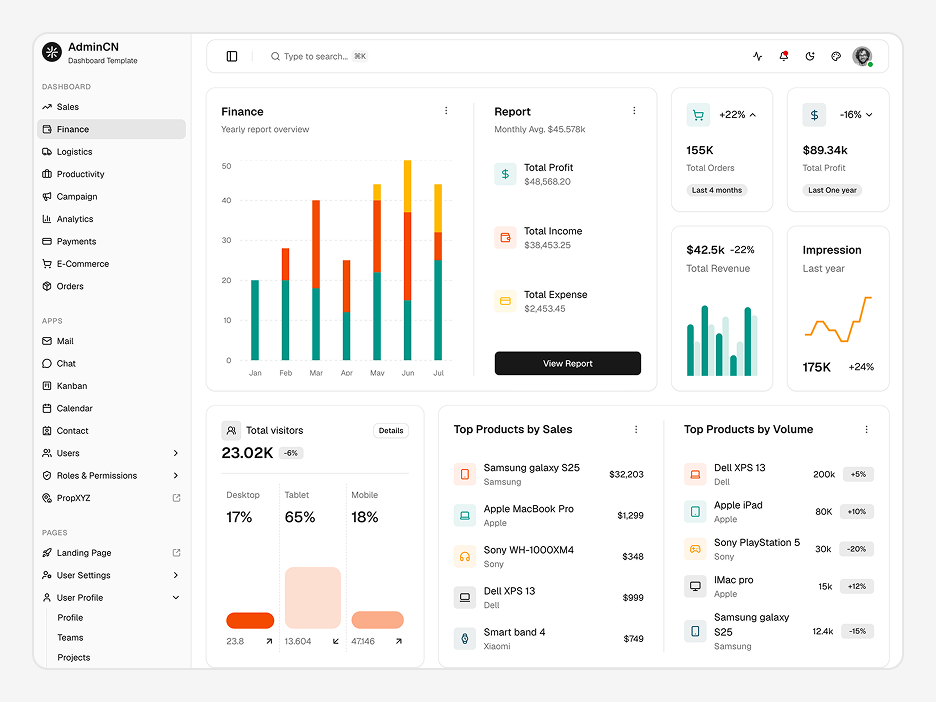
Task: Select Finance sidebar item
Action: pos(111,129)
